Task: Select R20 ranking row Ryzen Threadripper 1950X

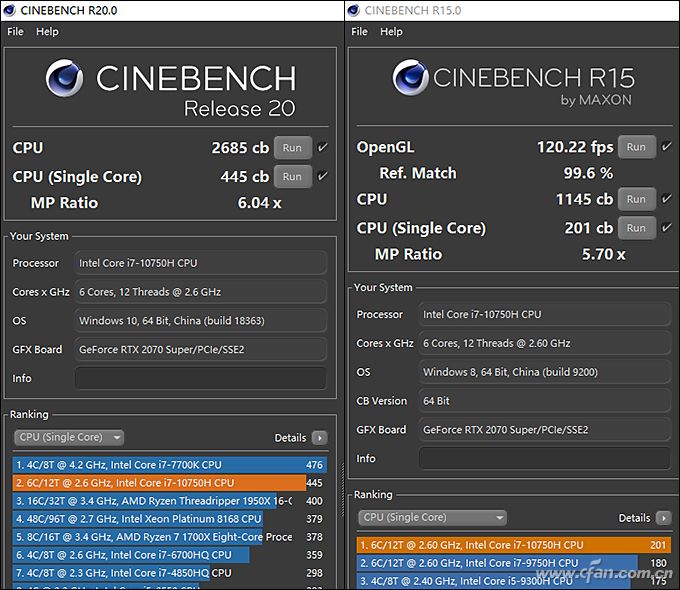Action: [x=170, y=501]
